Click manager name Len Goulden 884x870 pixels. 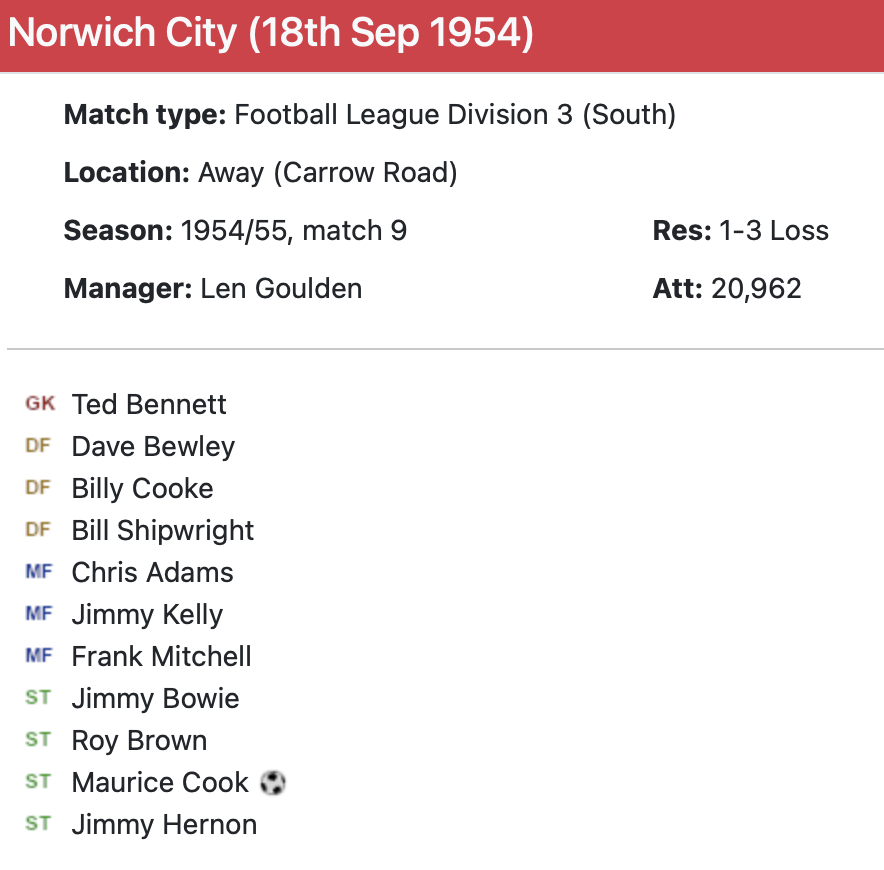click(x=281, y=289)
